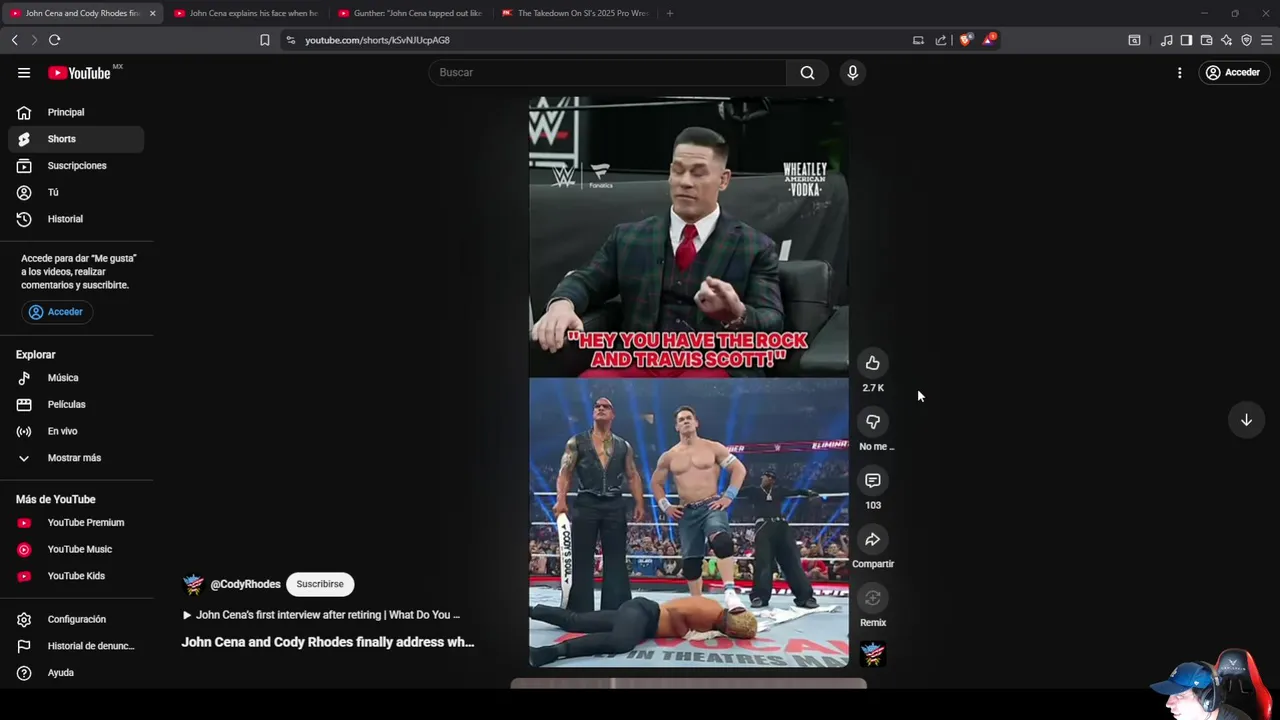Toggle the browser sidebar panel icon

(x=1186, y=40)
